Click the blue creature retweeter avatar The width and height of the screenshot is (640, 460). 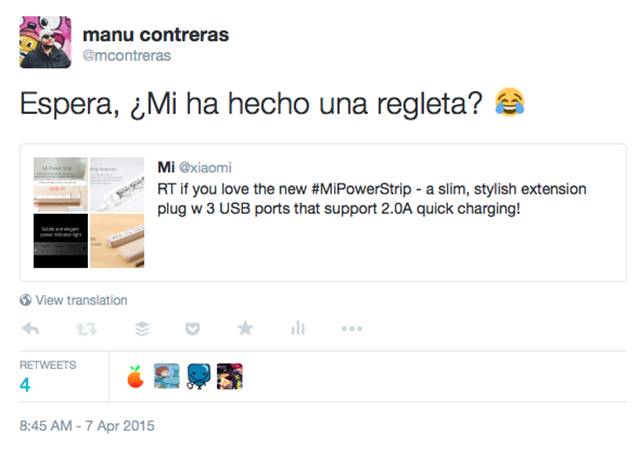[x=199, y=376]
